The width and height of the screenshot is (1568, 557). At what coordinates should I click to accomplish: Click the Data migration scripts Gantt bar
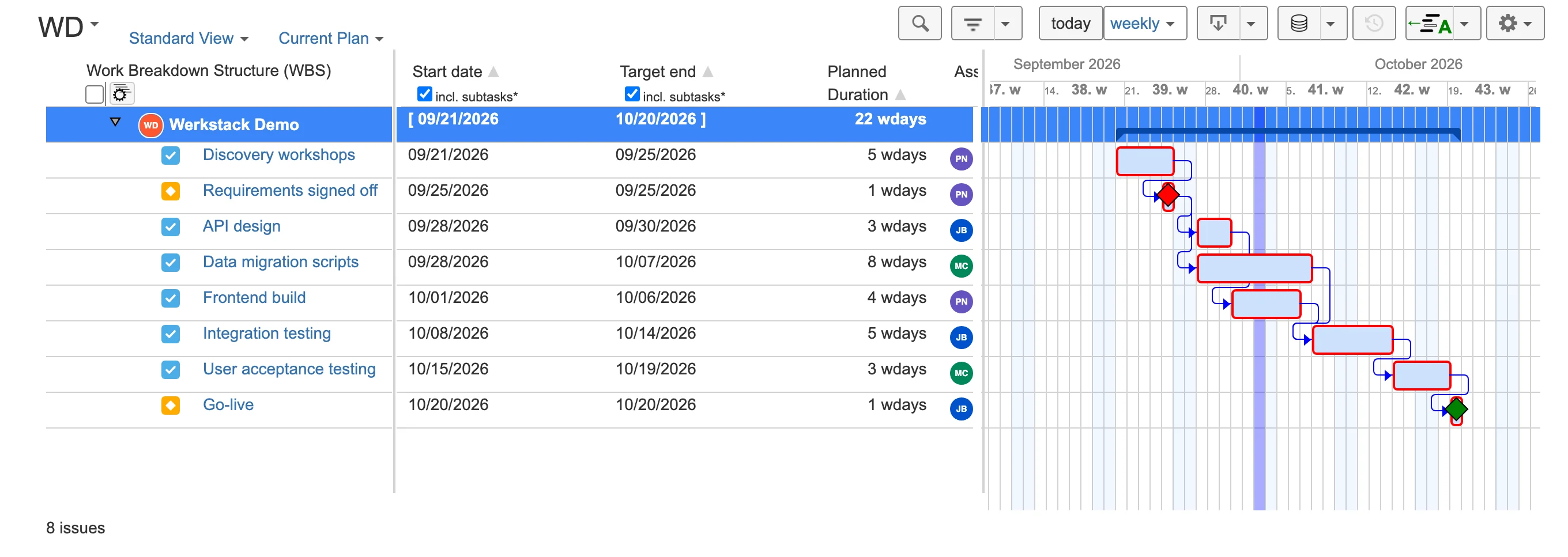pyautogui.click(x=1254, y=269)
